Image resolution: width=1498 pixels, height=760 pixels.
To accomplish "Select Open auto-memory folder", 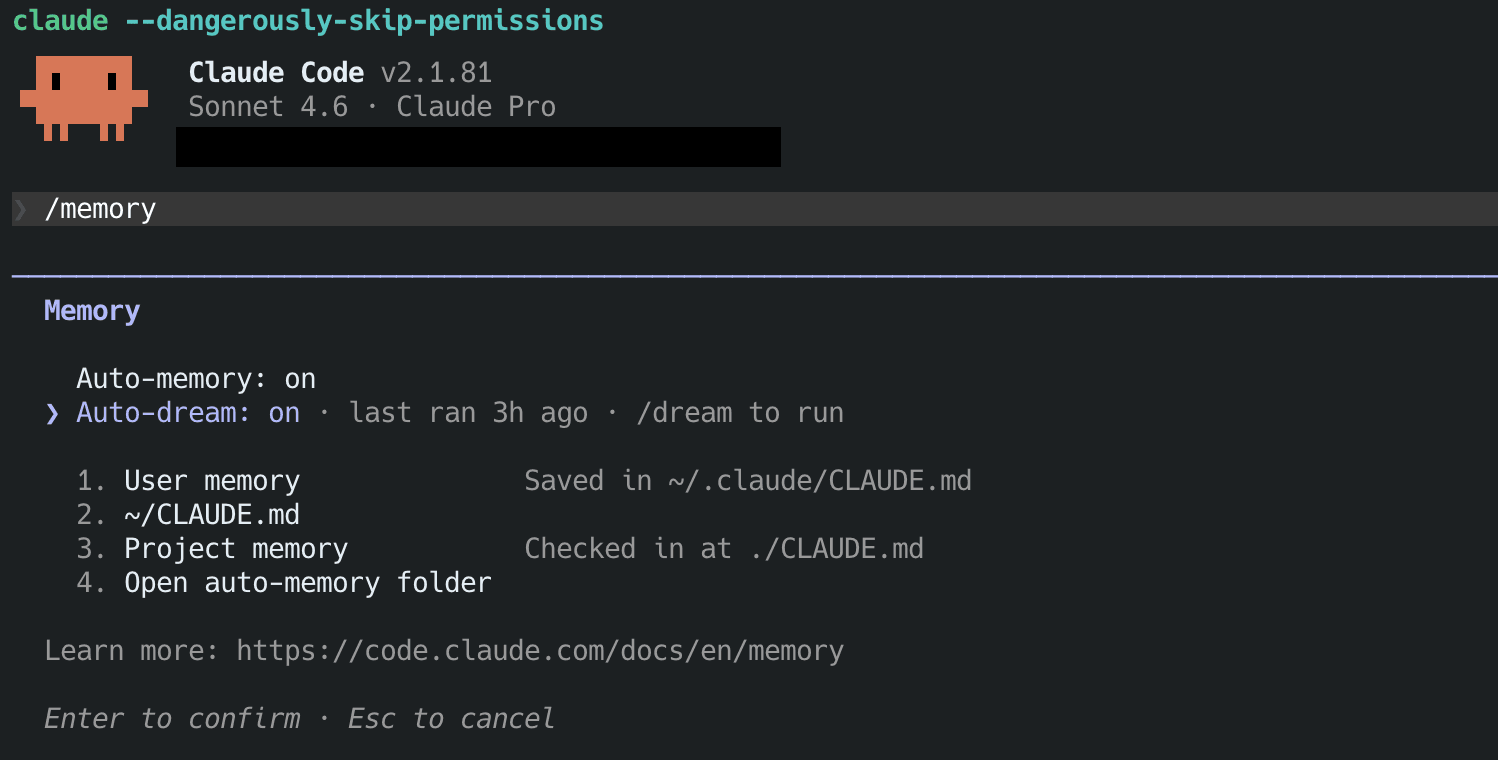I will (307, 583).
